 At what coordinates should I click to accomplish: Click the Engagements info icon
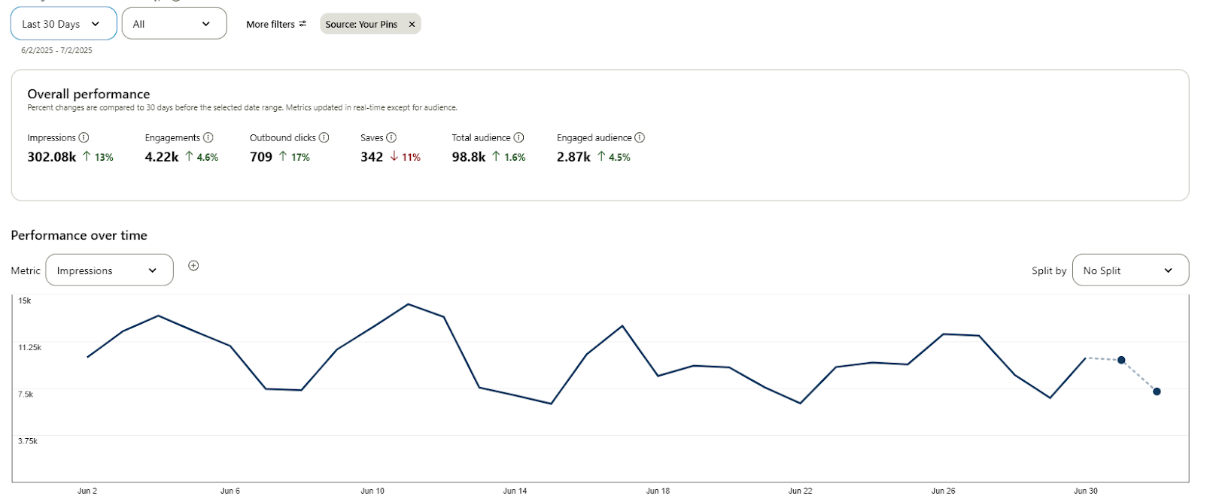[208, 137]
